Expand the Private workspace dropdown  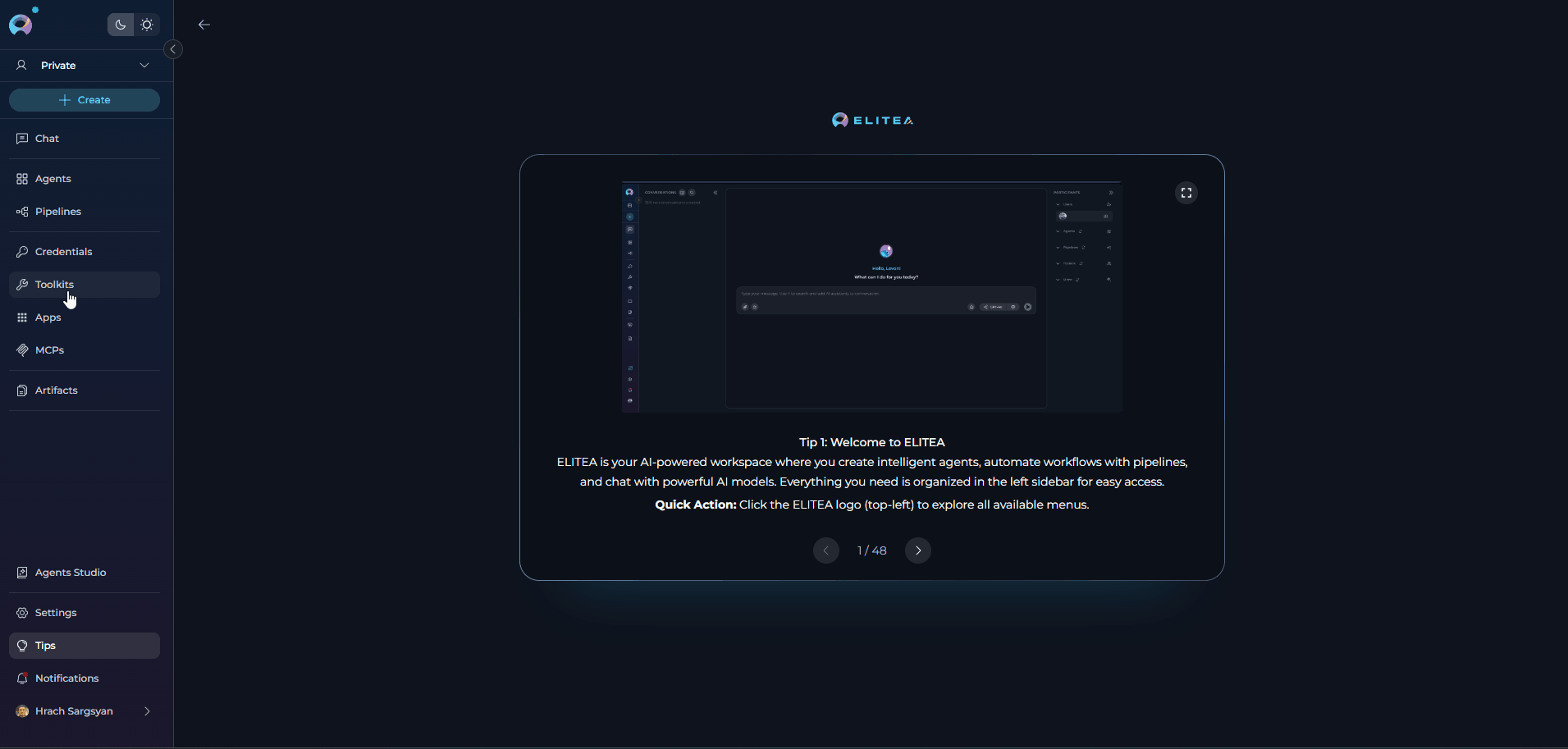click(x=144, y=65)
